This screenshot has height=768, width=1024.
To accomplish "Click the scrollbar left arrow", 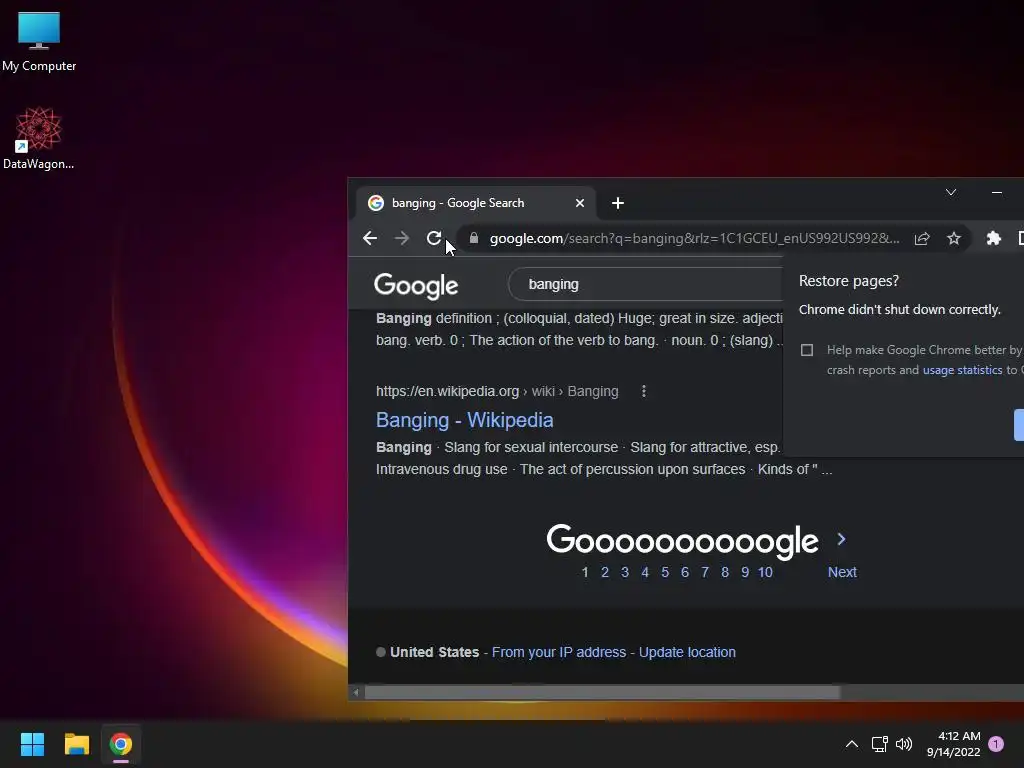I will pos(356,692).
